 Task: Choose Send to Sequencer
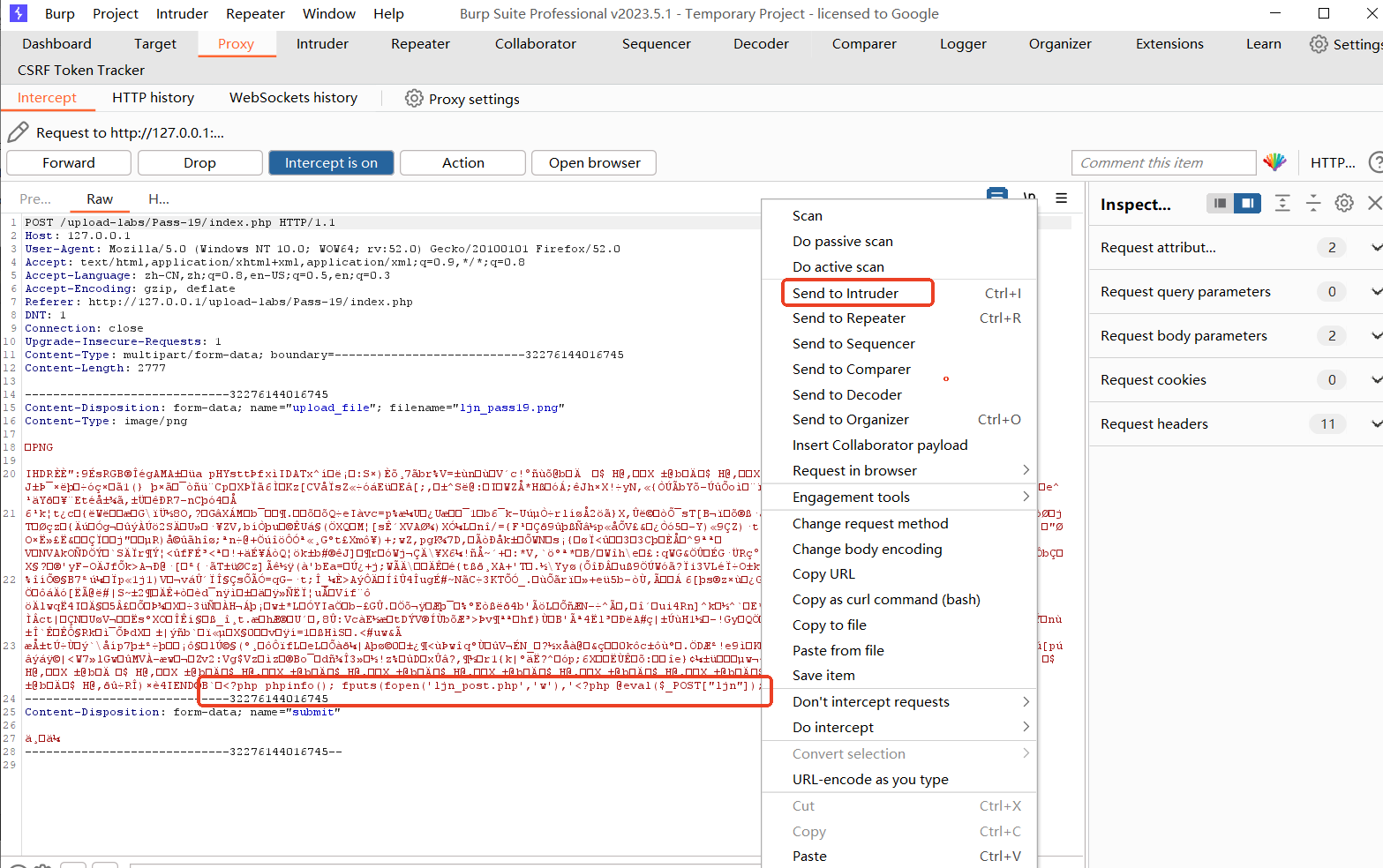898,343
